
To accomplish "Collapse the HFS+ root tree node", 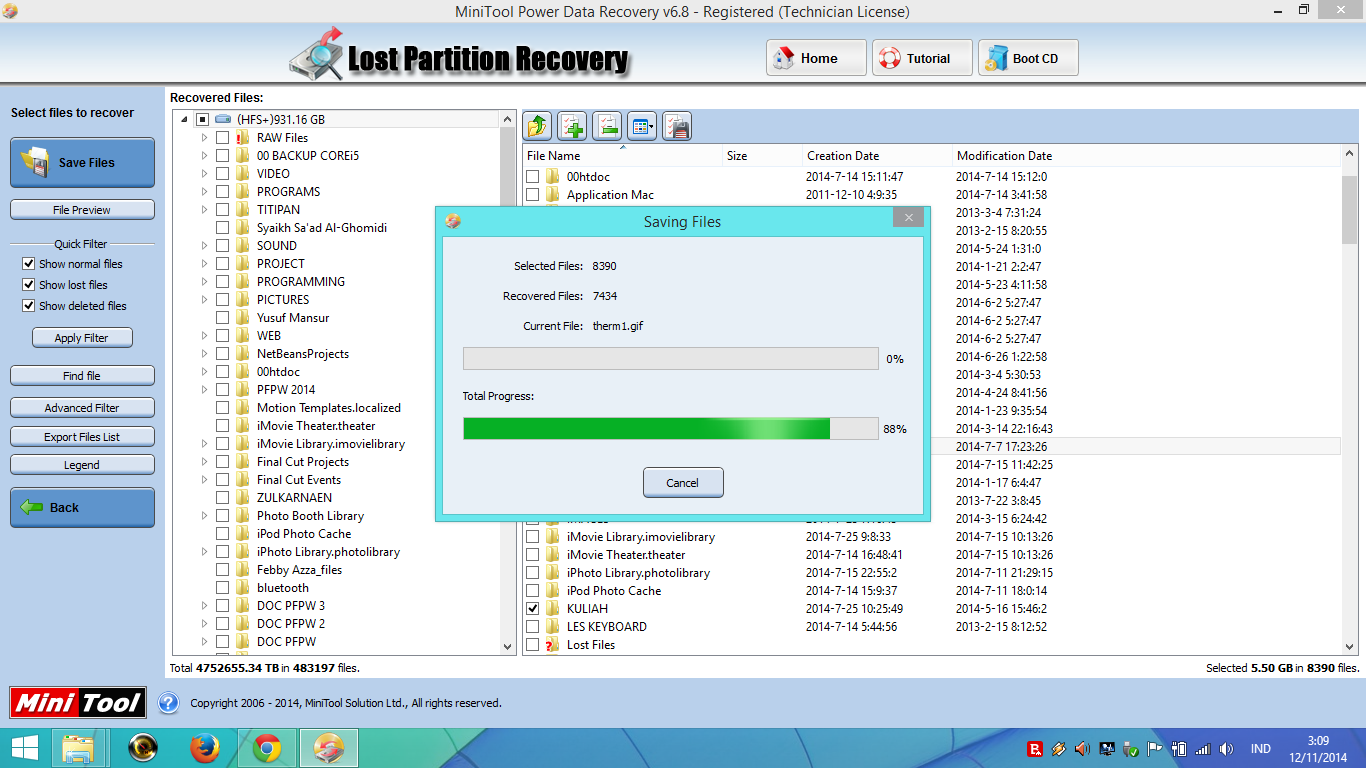I will coord(184,120).
